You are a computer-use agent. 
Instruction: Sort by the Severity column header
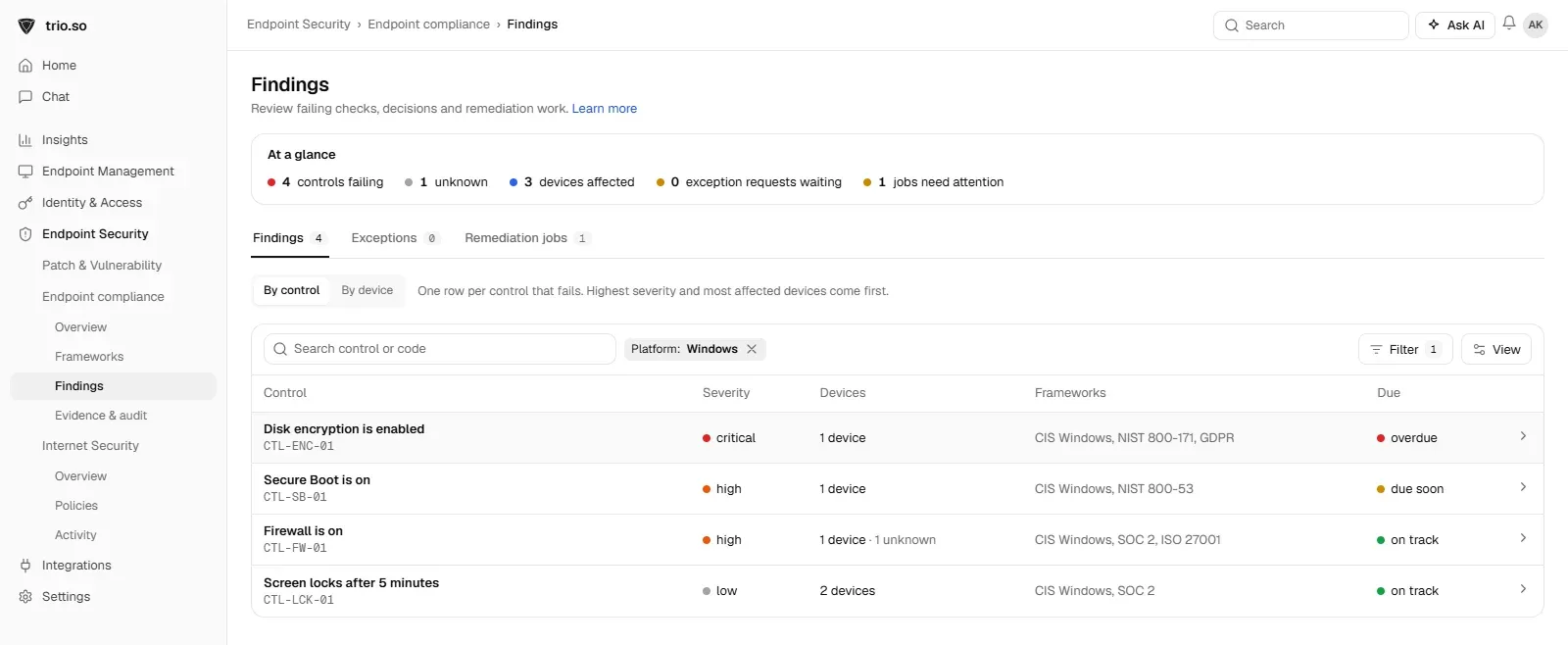(x=726, y=393)
